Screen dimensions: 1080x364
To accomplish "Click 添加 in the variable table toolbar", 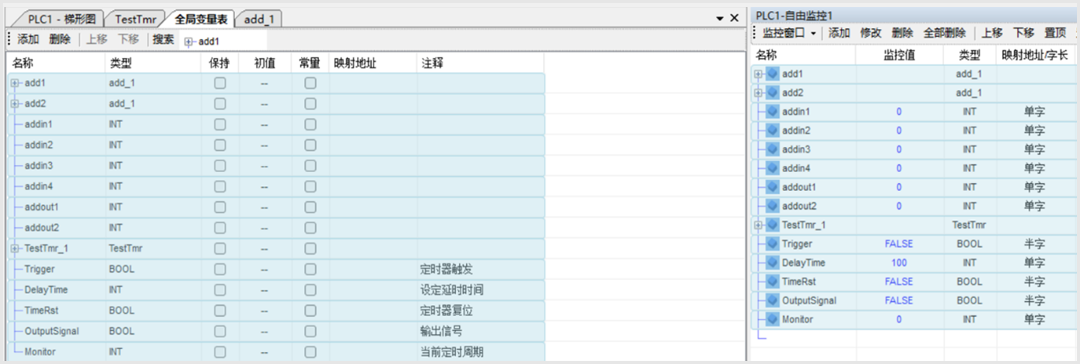I will [28, 40].
